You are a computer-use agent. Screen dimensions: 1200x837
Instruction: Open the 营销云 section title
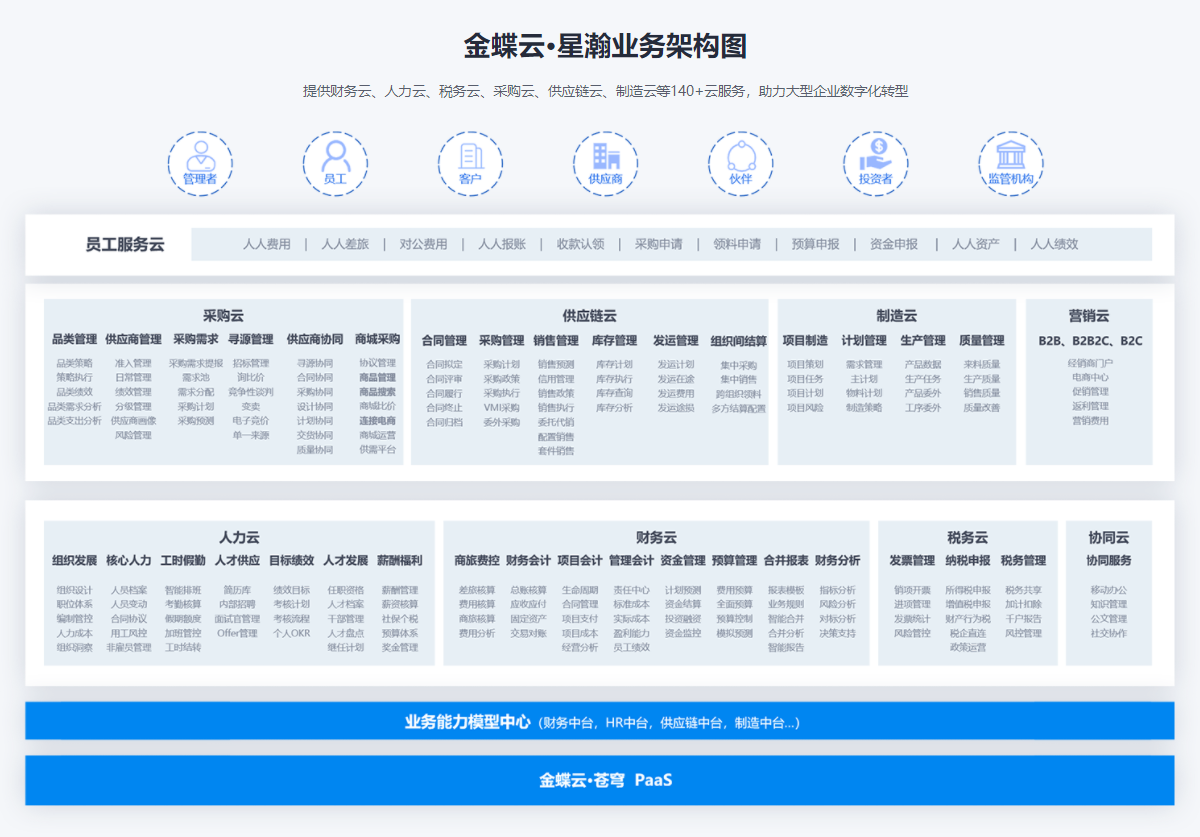pyautogui.click(x=1089, y=315)
